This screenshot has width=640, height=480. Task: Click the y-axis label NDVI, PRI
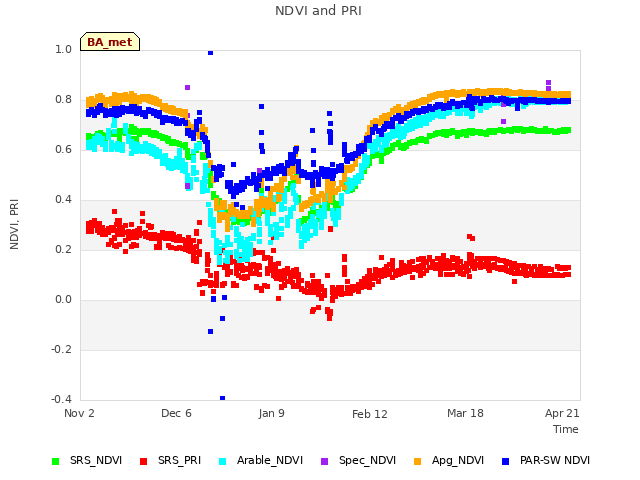(x=14, y=224)
